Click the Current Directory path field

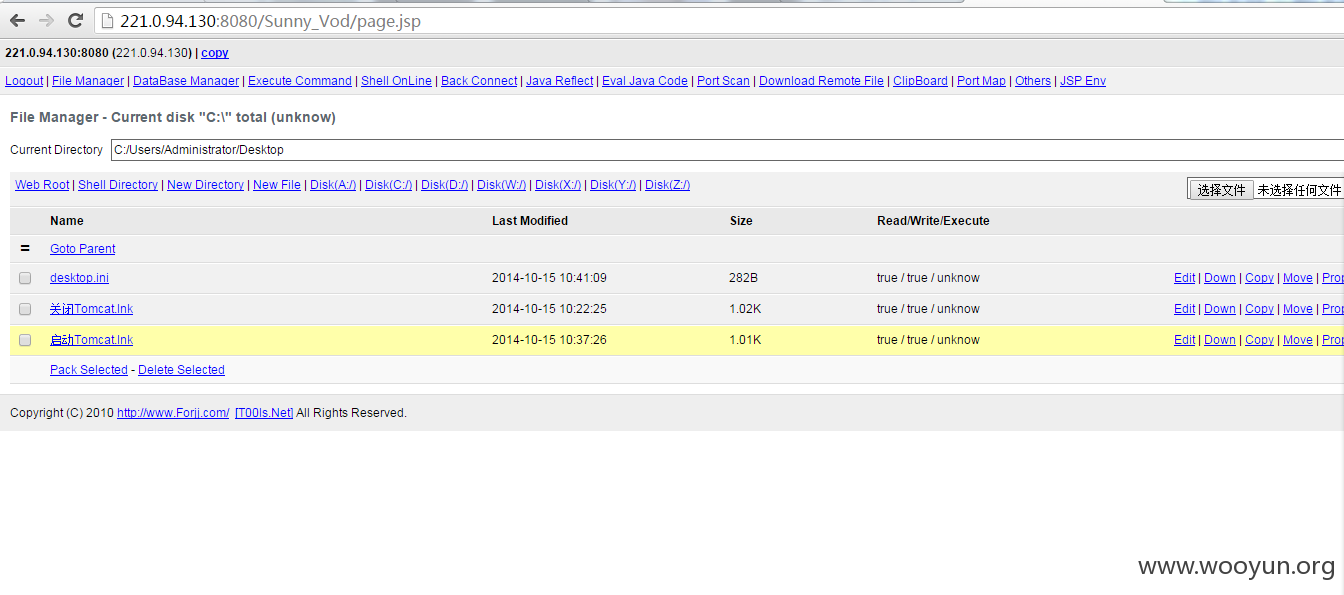pos(727,150)
